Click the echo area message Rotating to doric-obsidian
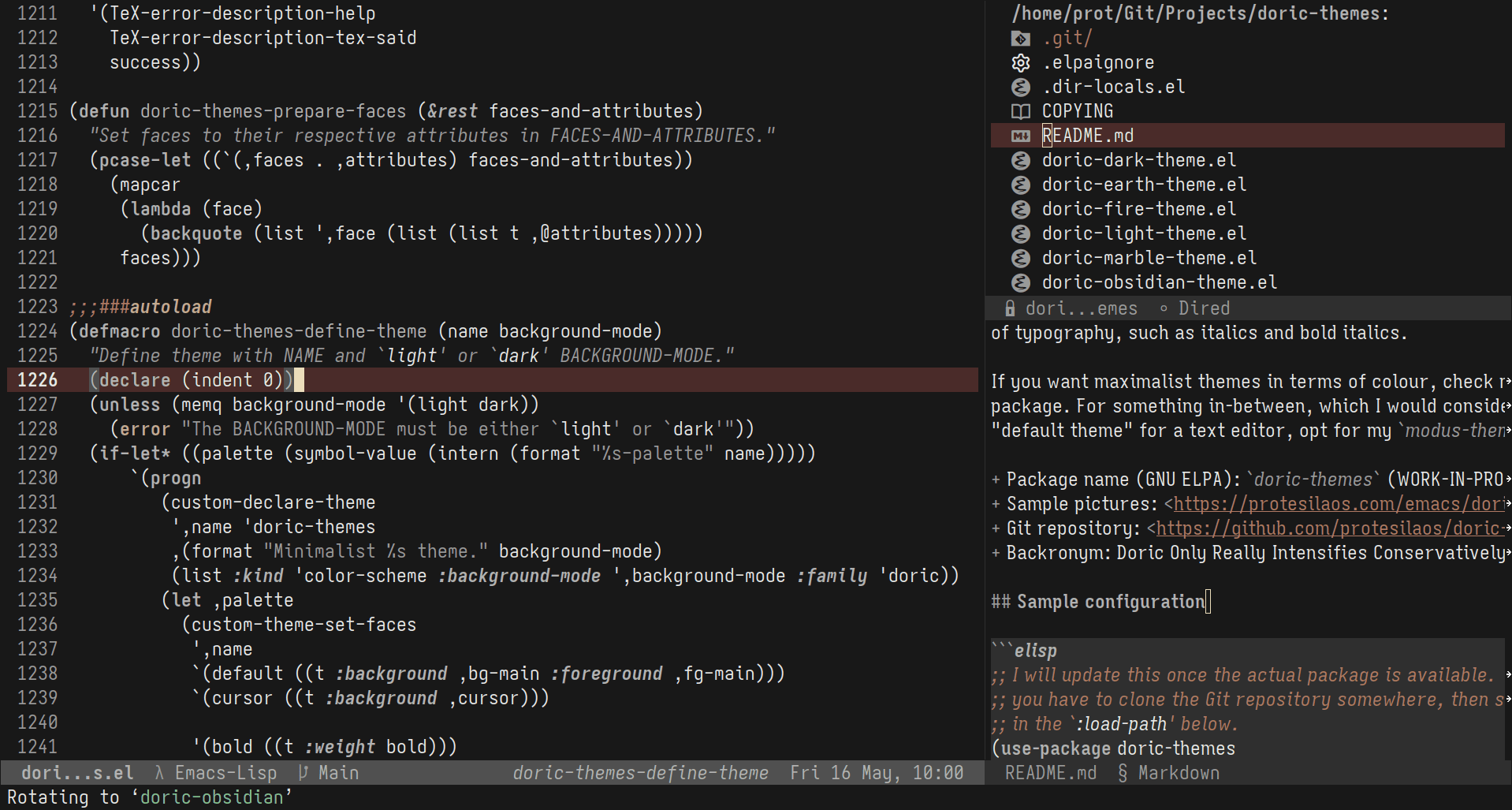 (x=150, y=797)
